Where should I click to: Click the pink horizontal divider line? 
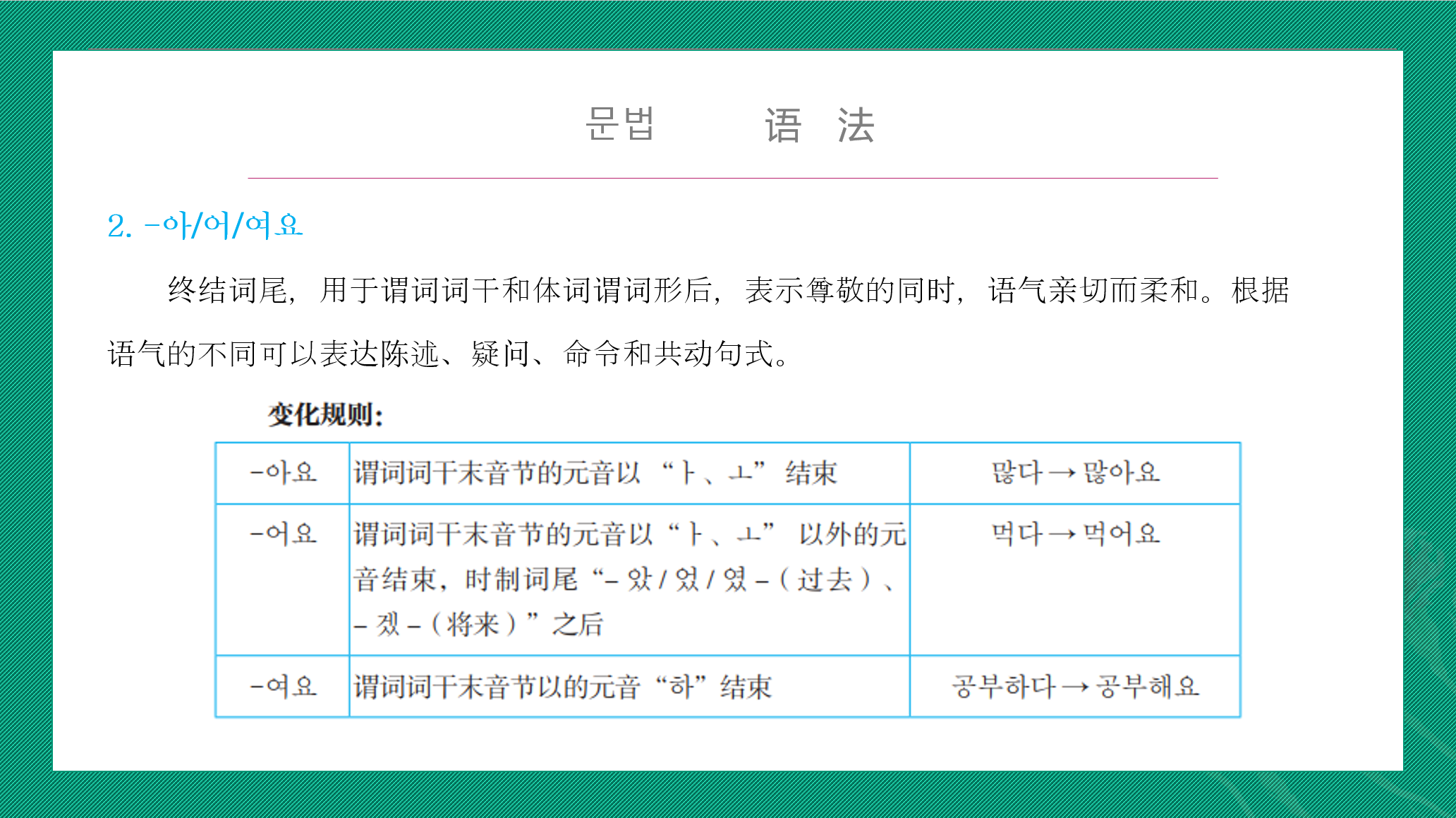pyautogui.click(x=732, y=179)
